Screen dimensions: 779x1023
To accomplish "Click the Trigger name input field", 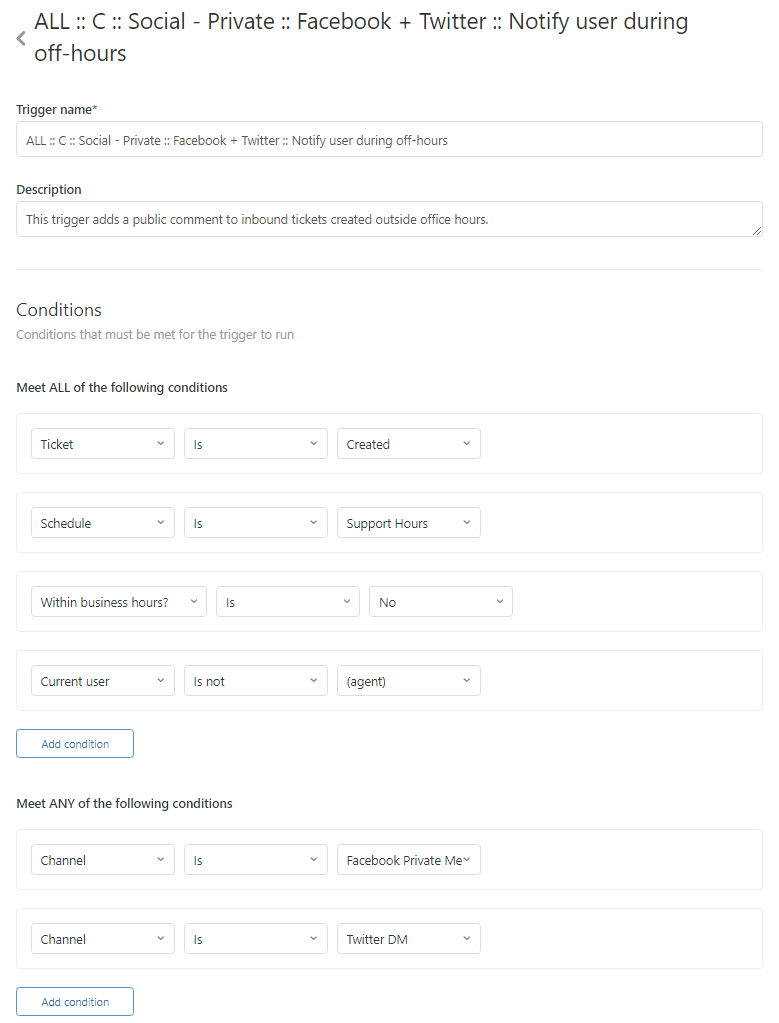I will click(389, 139).
